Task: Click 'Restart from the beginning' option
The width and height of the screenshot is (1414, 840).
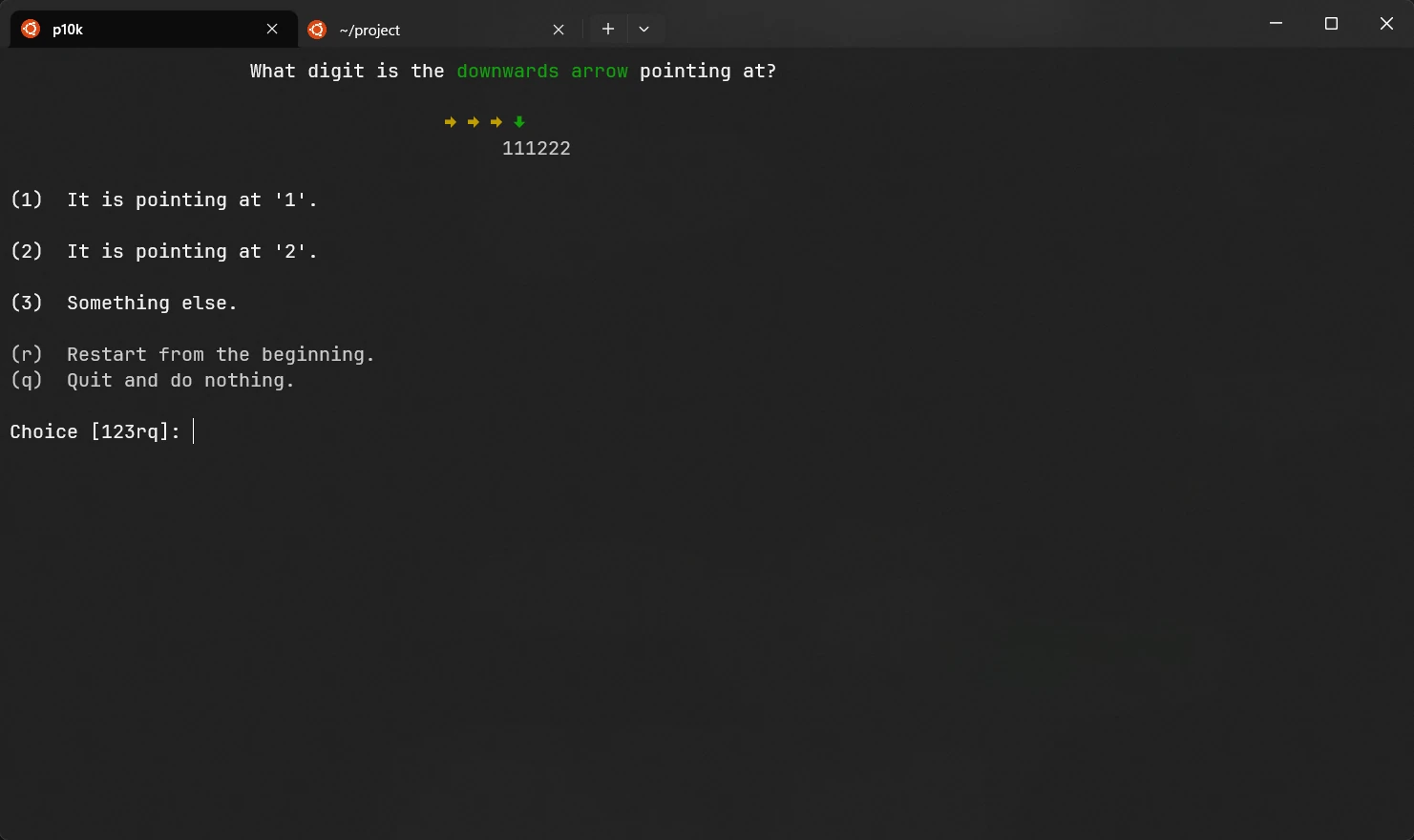Action: 220,354
